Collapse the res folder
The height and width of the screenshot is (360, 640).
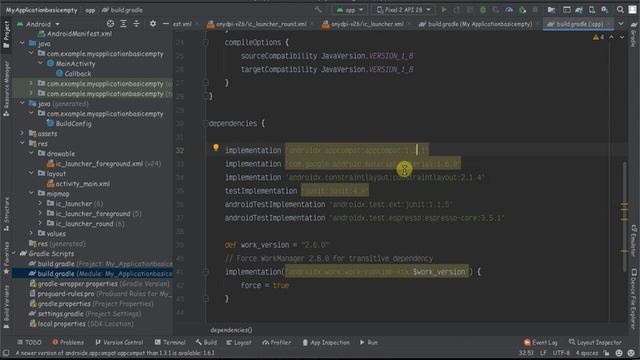pyautogui.click(x=22, y=144)
